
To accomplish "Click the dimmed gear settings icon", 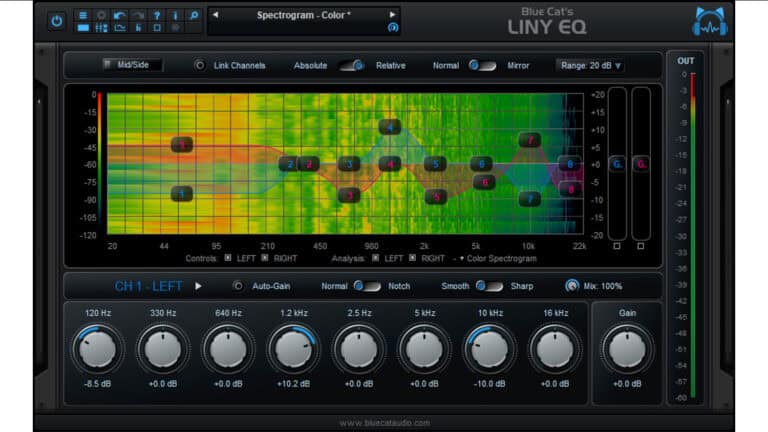I will [101, 15].
